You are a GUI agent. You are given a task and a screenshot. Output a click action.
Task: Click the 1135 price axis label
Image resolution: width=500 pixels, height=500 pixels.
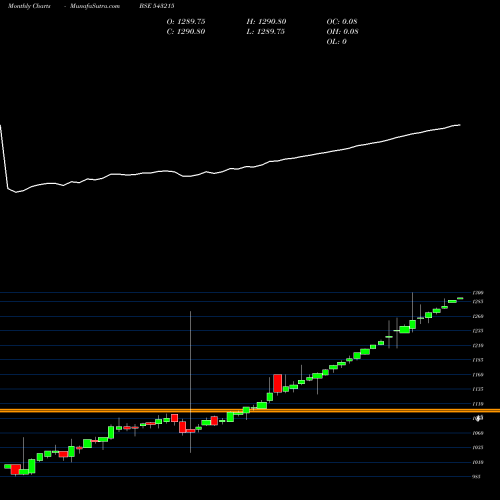478,389
